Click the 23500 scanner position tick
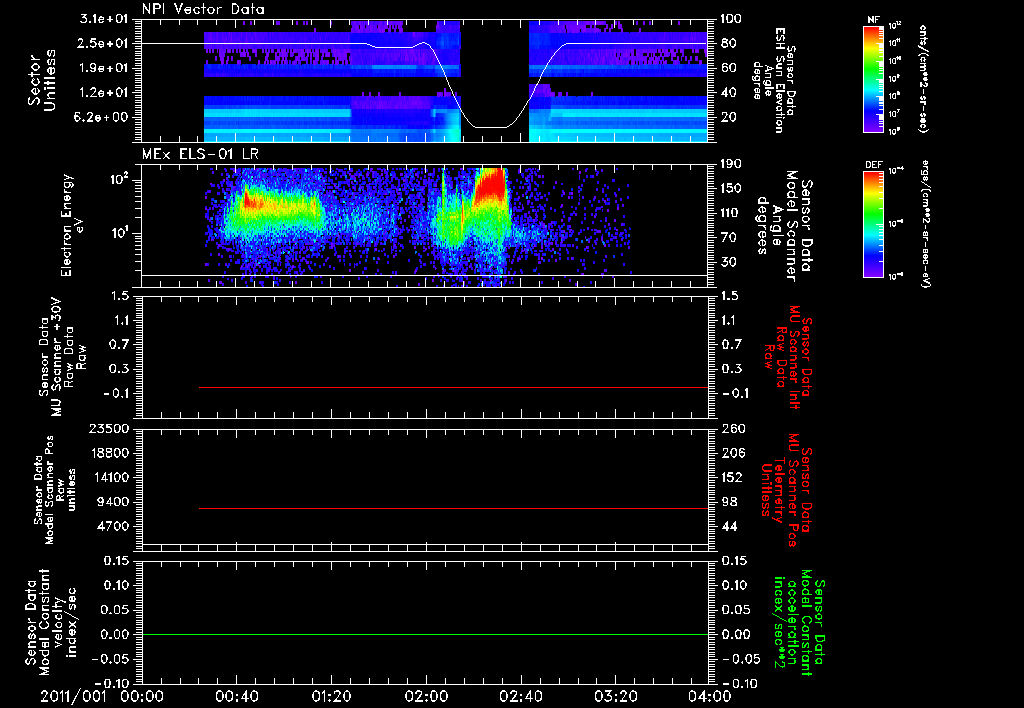 click(109, 429)
